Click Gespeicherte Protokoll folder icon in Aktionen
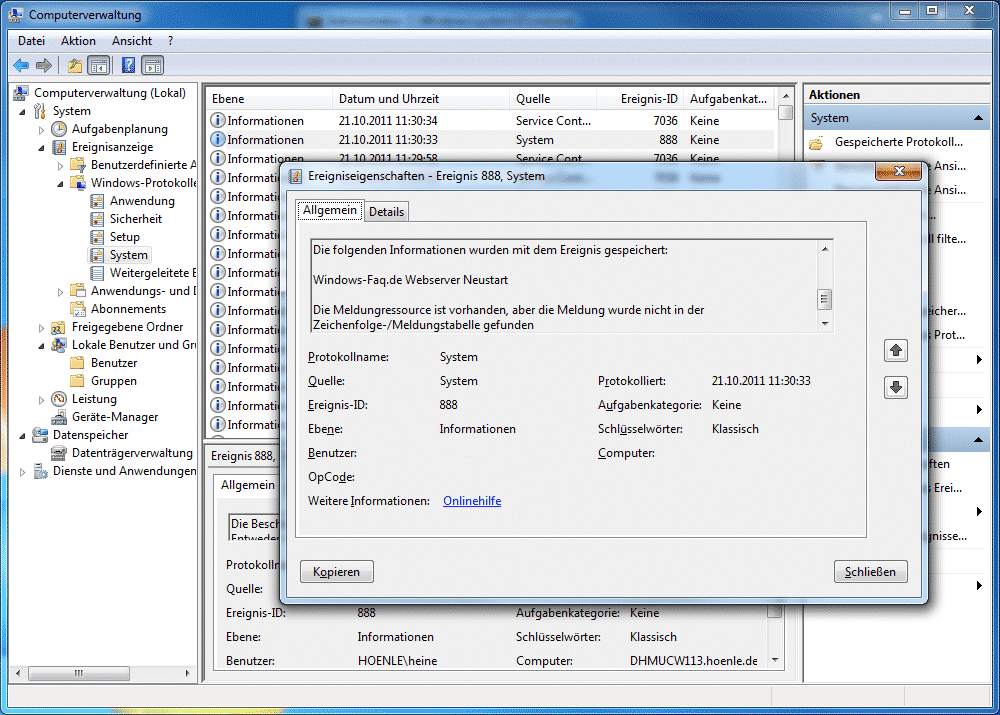The width and height of the screenshot is (1000, 715). [816, 142]
